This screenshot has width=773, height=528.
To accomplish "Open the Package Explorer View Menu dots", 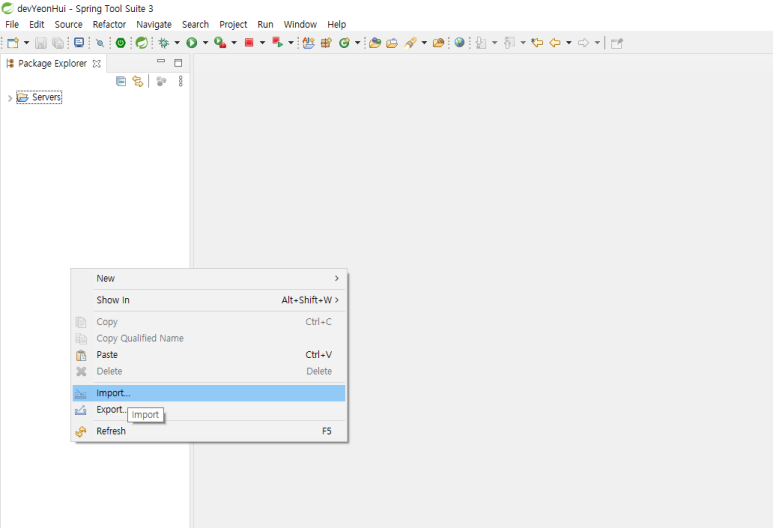I will pyautogui.click(x=180, y=81).
